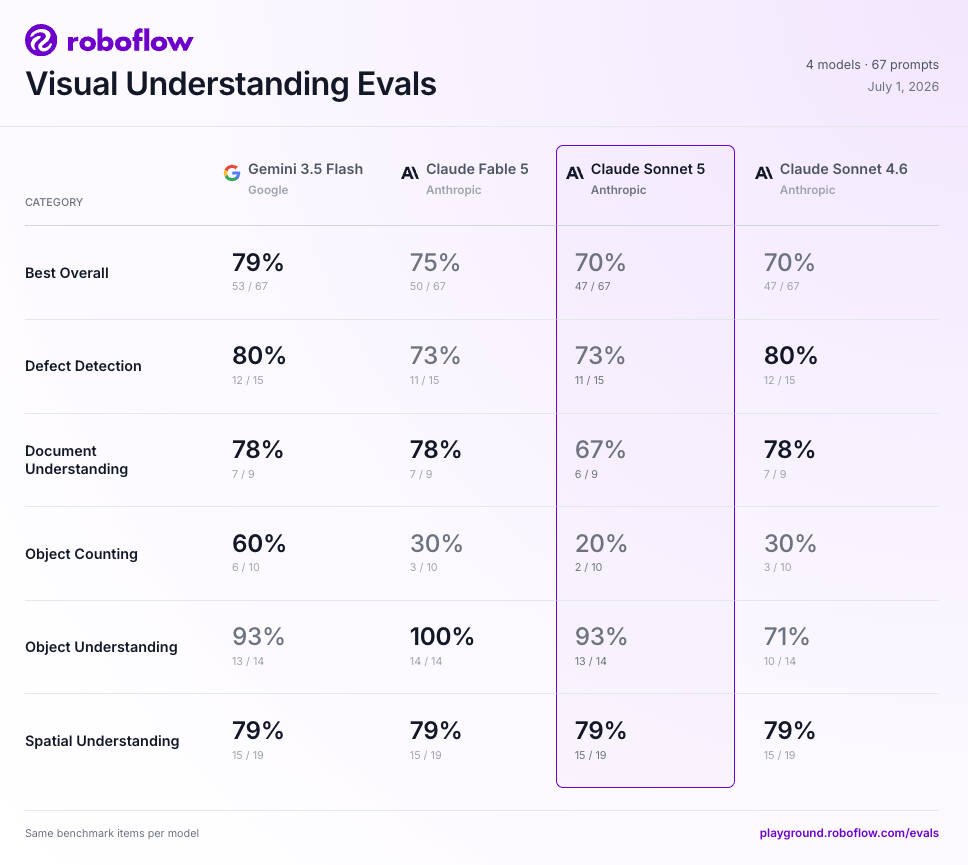Select the Object Counting row label
This screenshot has height=865, width=968.
pyautogui.click(x=81, y=554)
